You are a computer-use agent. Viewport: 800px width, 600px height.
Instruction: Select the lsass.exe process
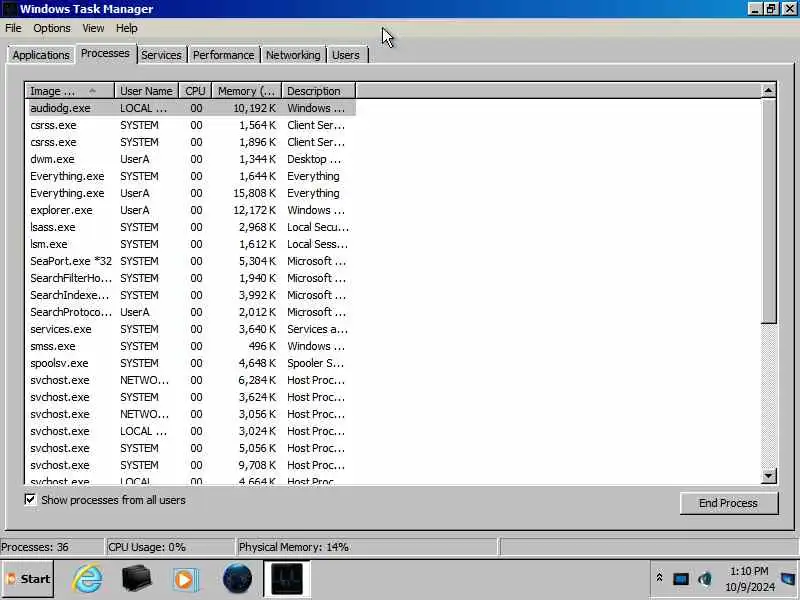pyautogui.click(x=190, y=227)
